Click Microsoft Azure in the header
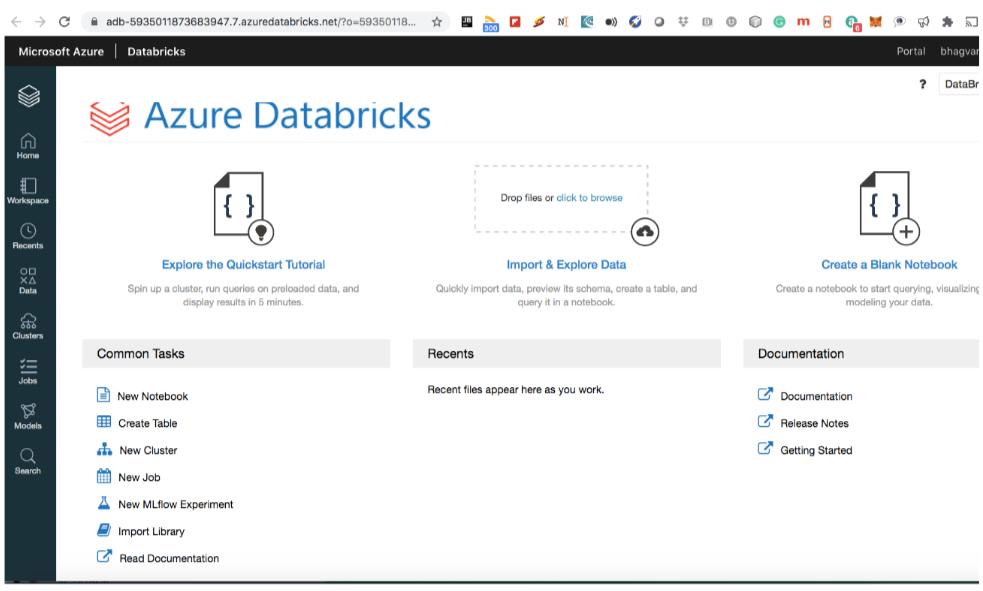This screenshot has width=983, height=591. [x=61, y=51]
